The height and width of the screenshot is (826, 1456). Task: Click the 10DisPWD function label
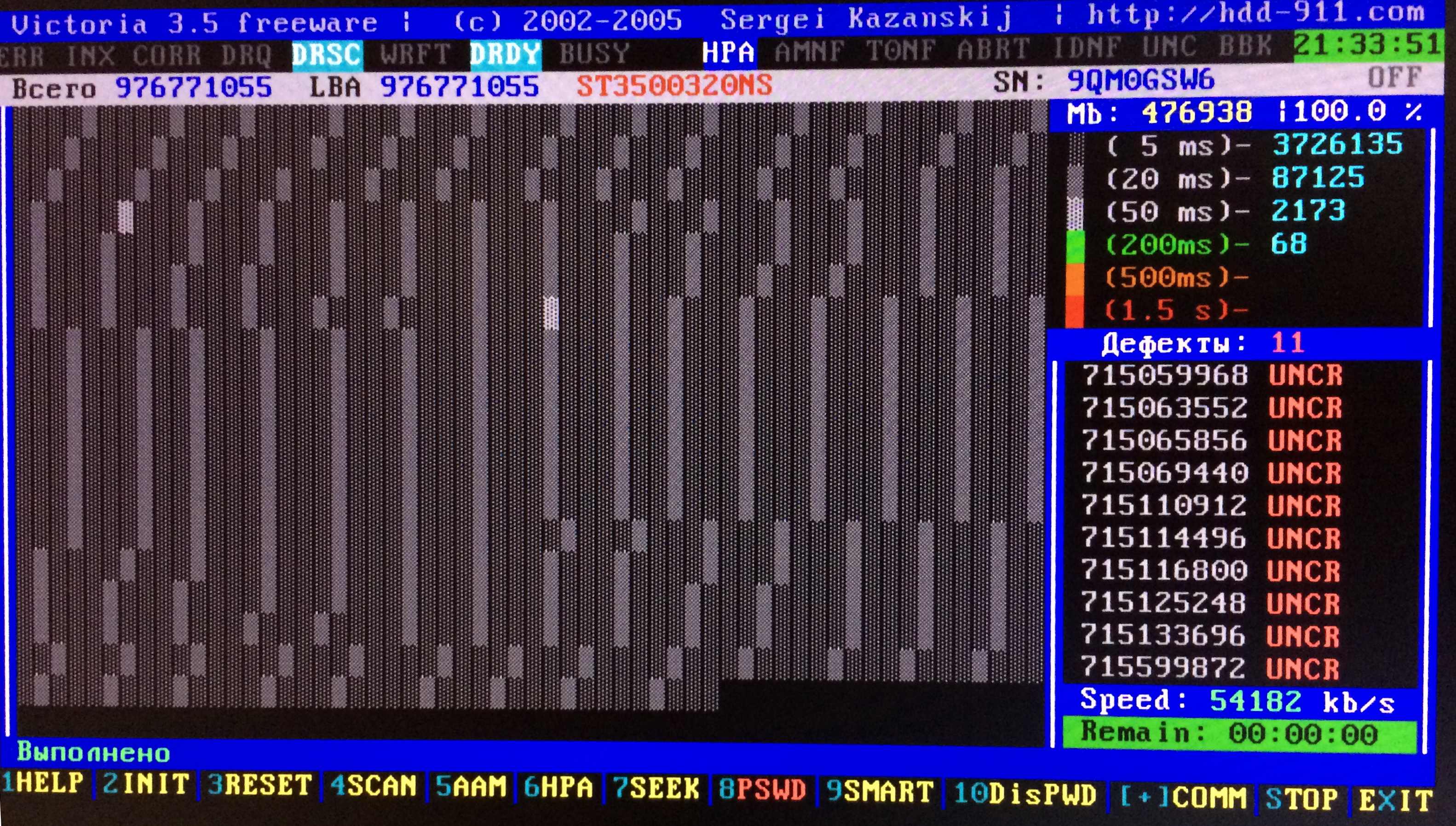tap(1025, 794)
